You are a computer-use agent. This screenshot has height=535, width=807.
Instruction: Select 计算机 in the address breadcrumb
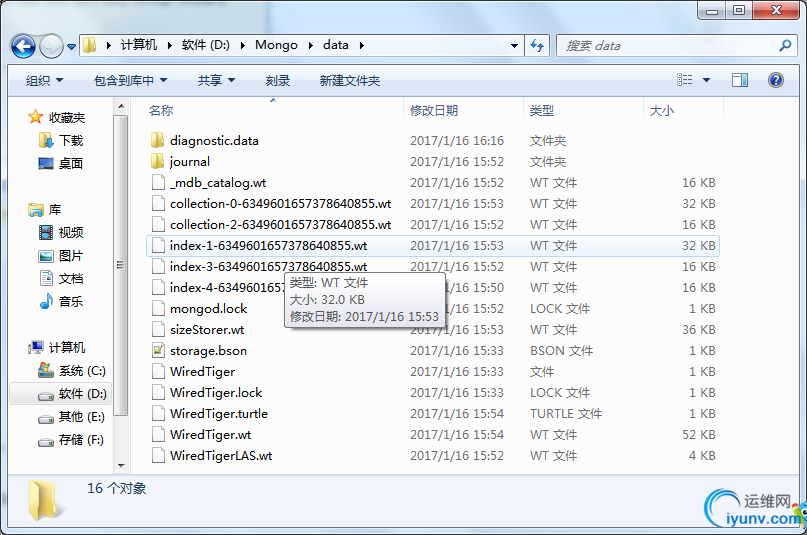coord(139,45)
